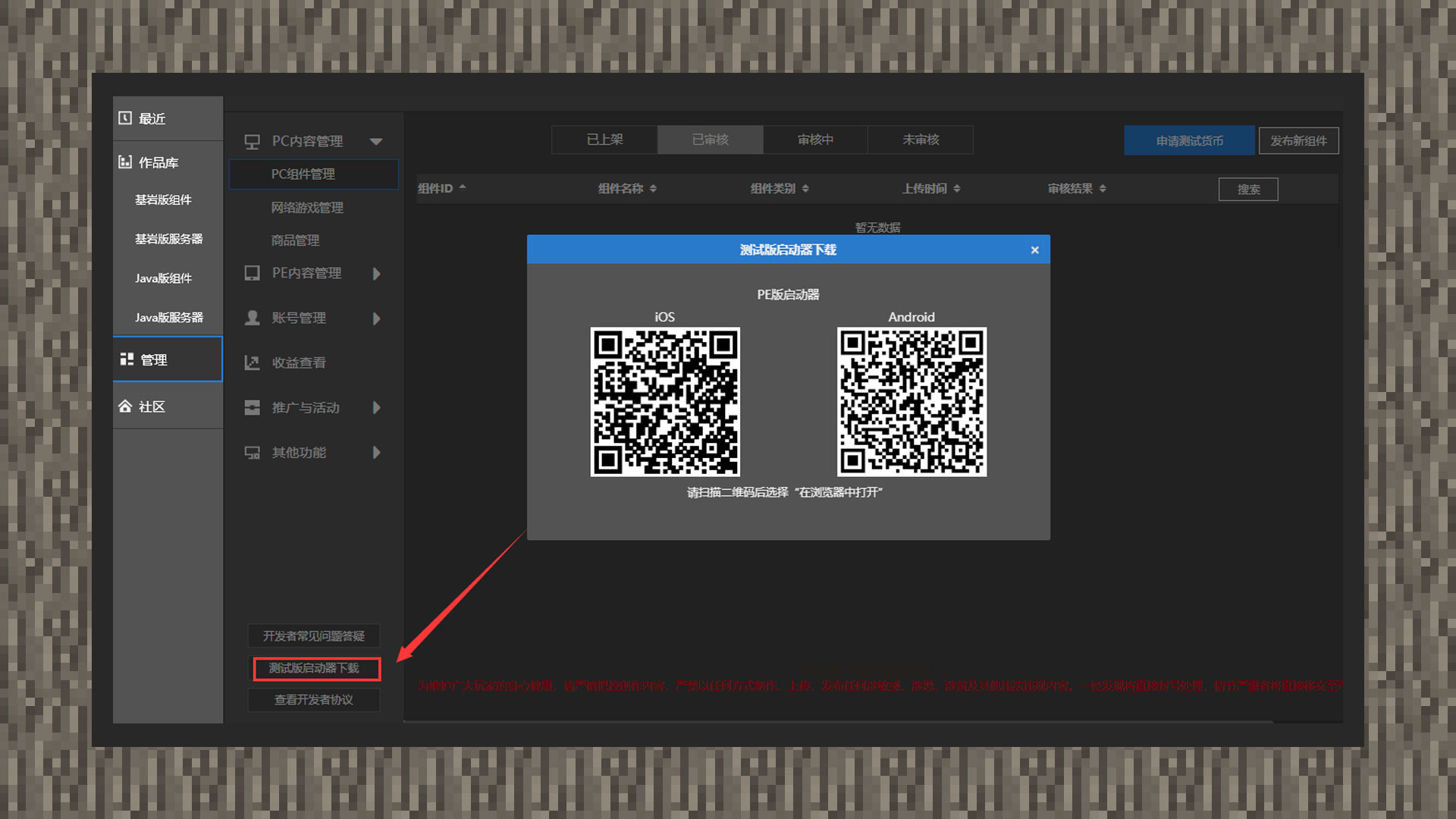Screen dimensions: 1456x819
Task: Open 查看开发者协议 button
Action: pos(314,700)
